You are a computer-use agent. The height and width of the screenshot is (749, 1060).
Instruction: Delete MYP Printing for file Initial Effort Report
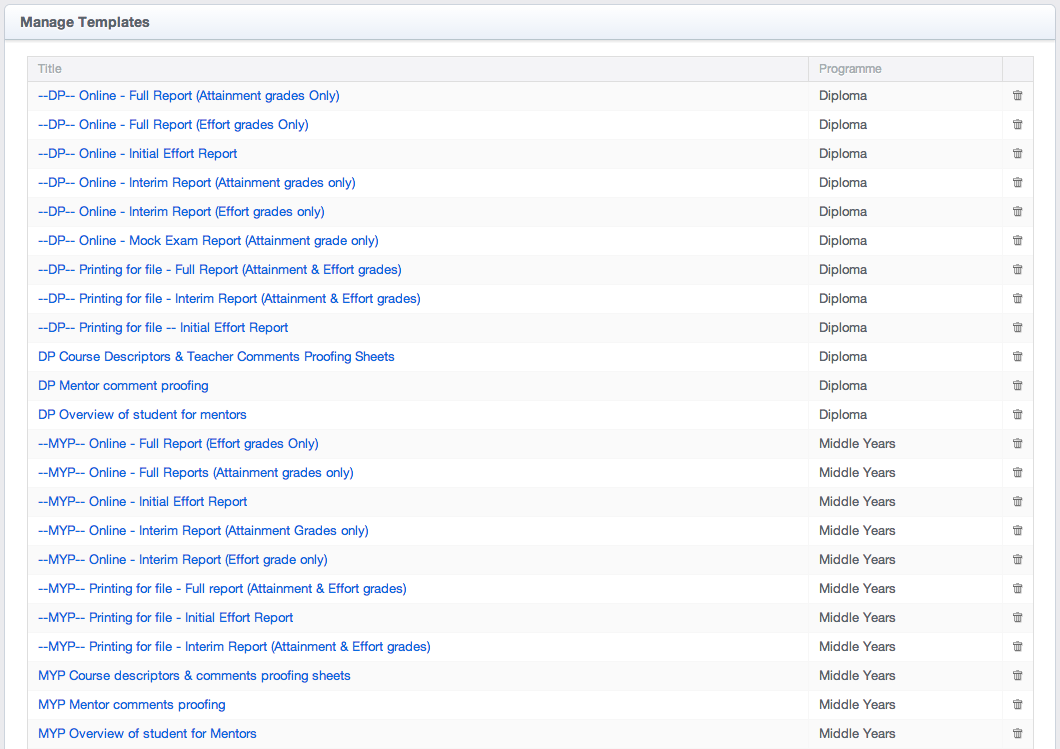pos(1017,618)
